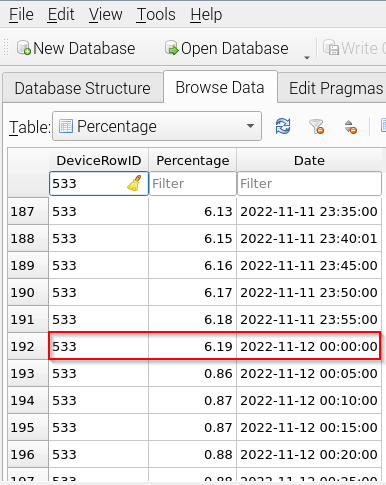This screenshot has width=386, height=485.
Task: Switch to the Database Structure tab
Action: pyautogui.click(x=83, y=88)
